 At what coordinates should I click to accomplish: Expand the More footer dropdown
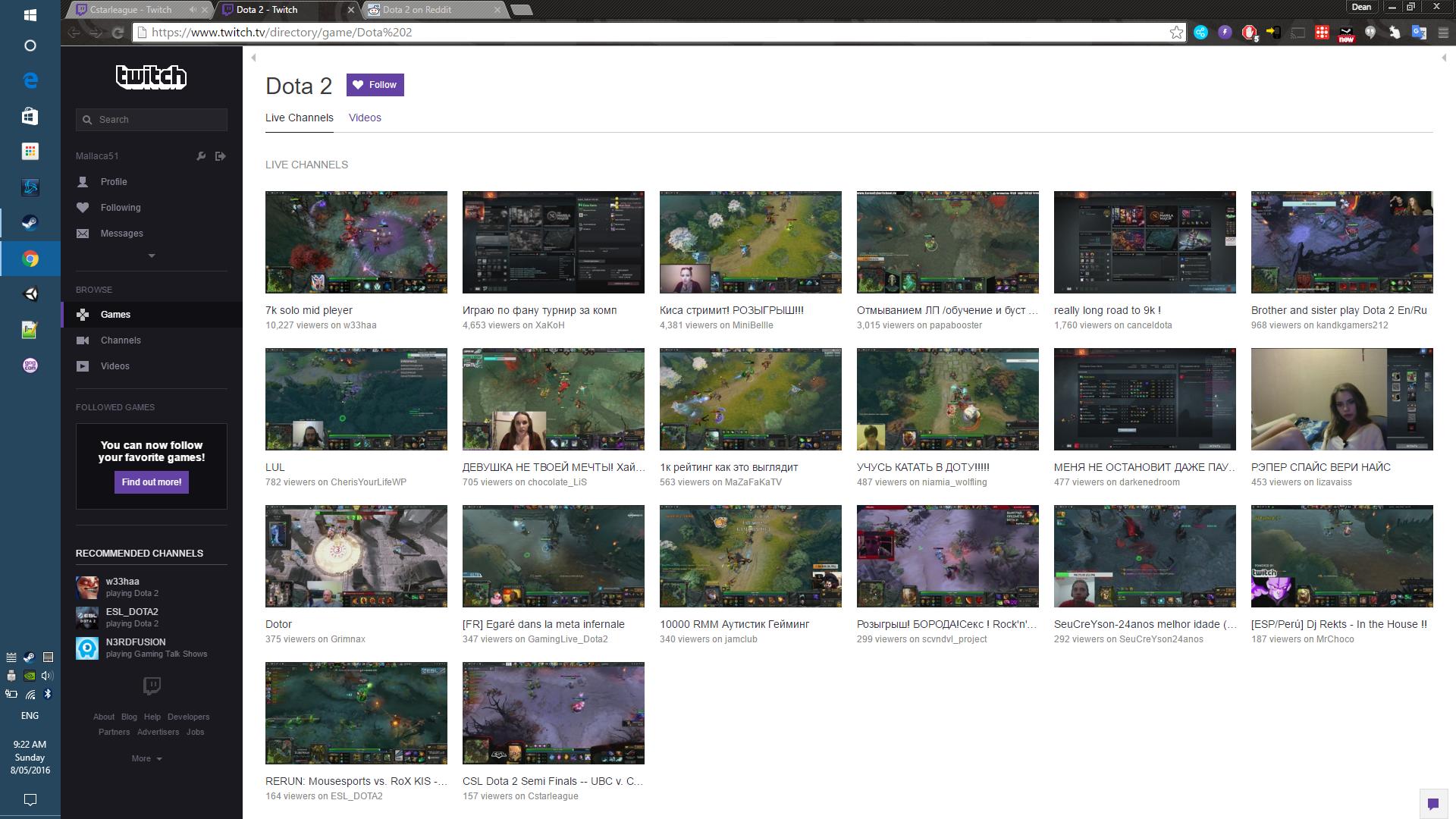[146, 758]
